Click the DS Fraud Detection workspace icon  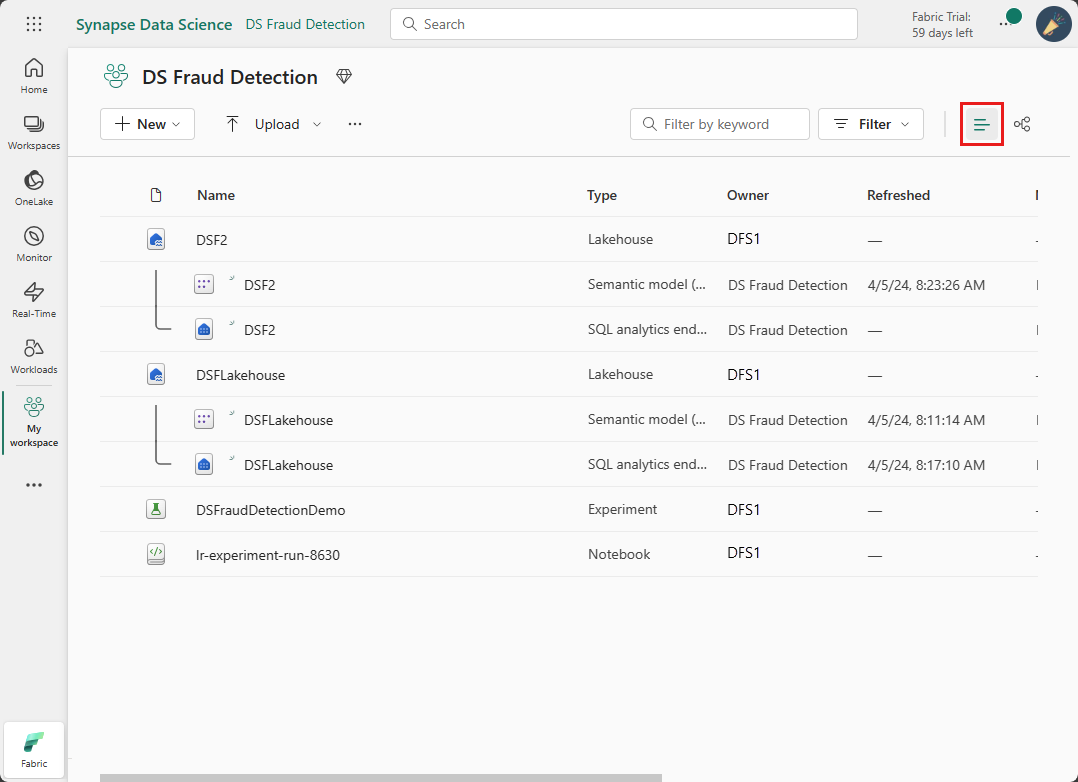point(116,76)
